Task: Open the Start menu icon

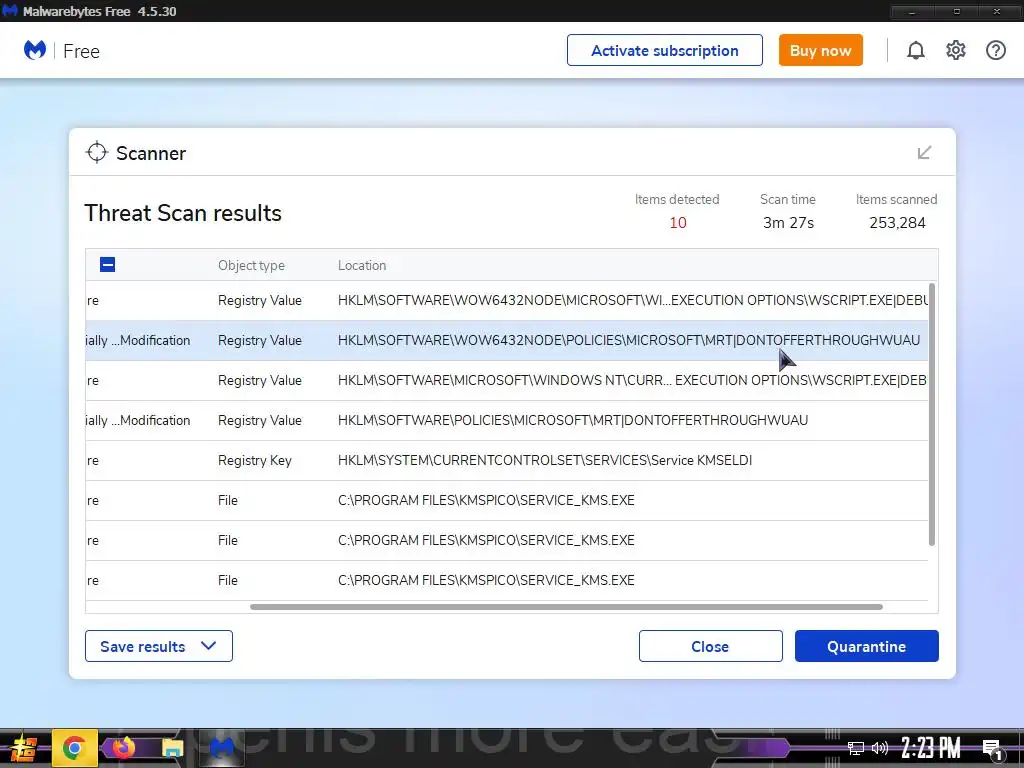Action: click(24, 749)
